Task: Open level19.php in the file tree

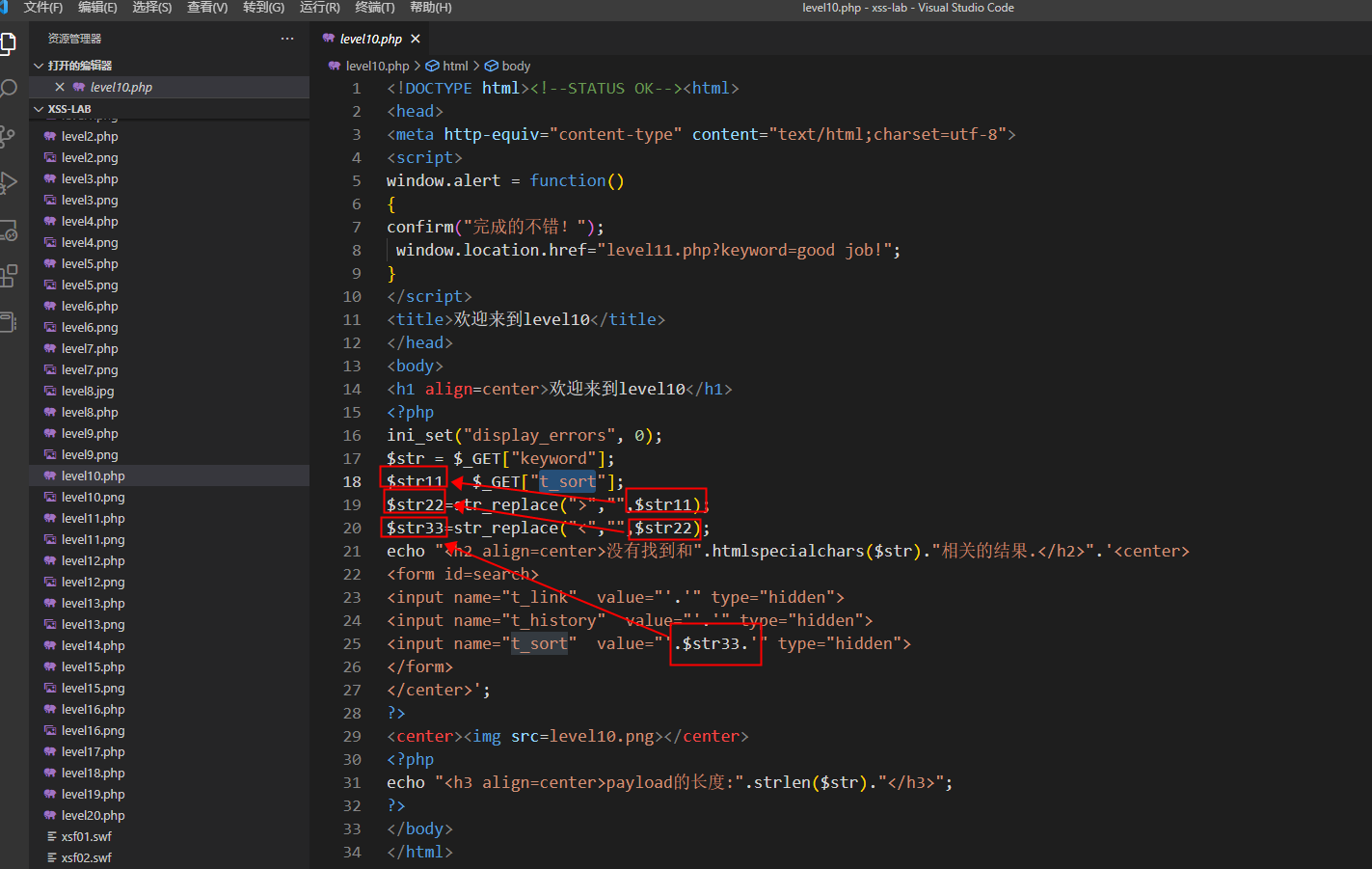Action: pyautogui.click(x=93, y=794)
